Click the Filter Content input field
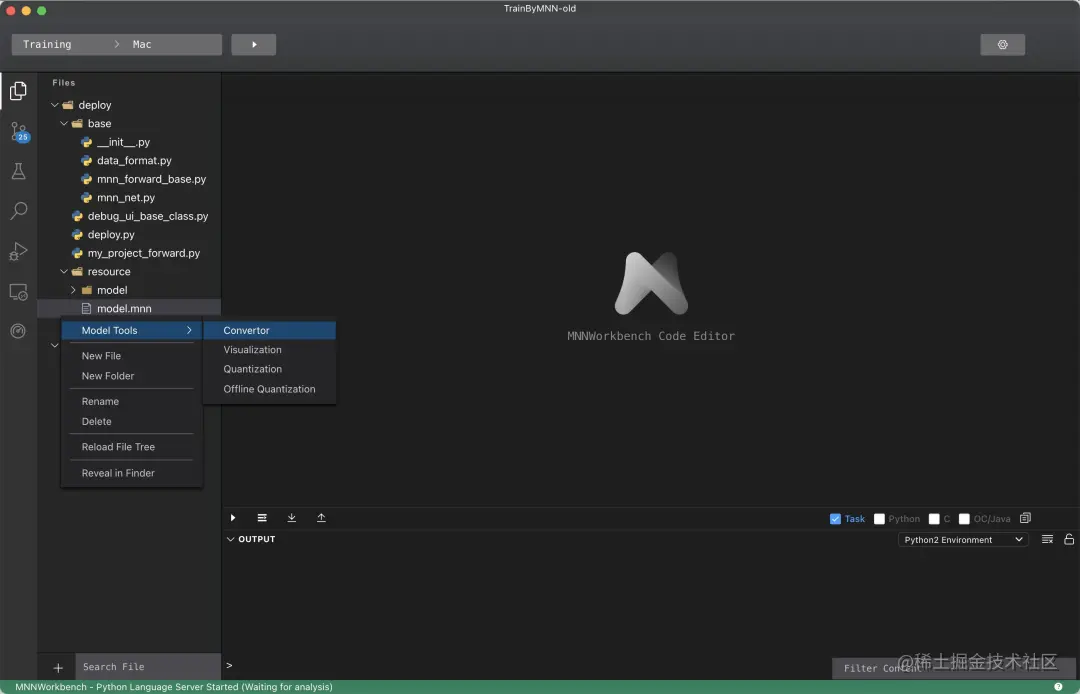 click(x=951, y=669)
